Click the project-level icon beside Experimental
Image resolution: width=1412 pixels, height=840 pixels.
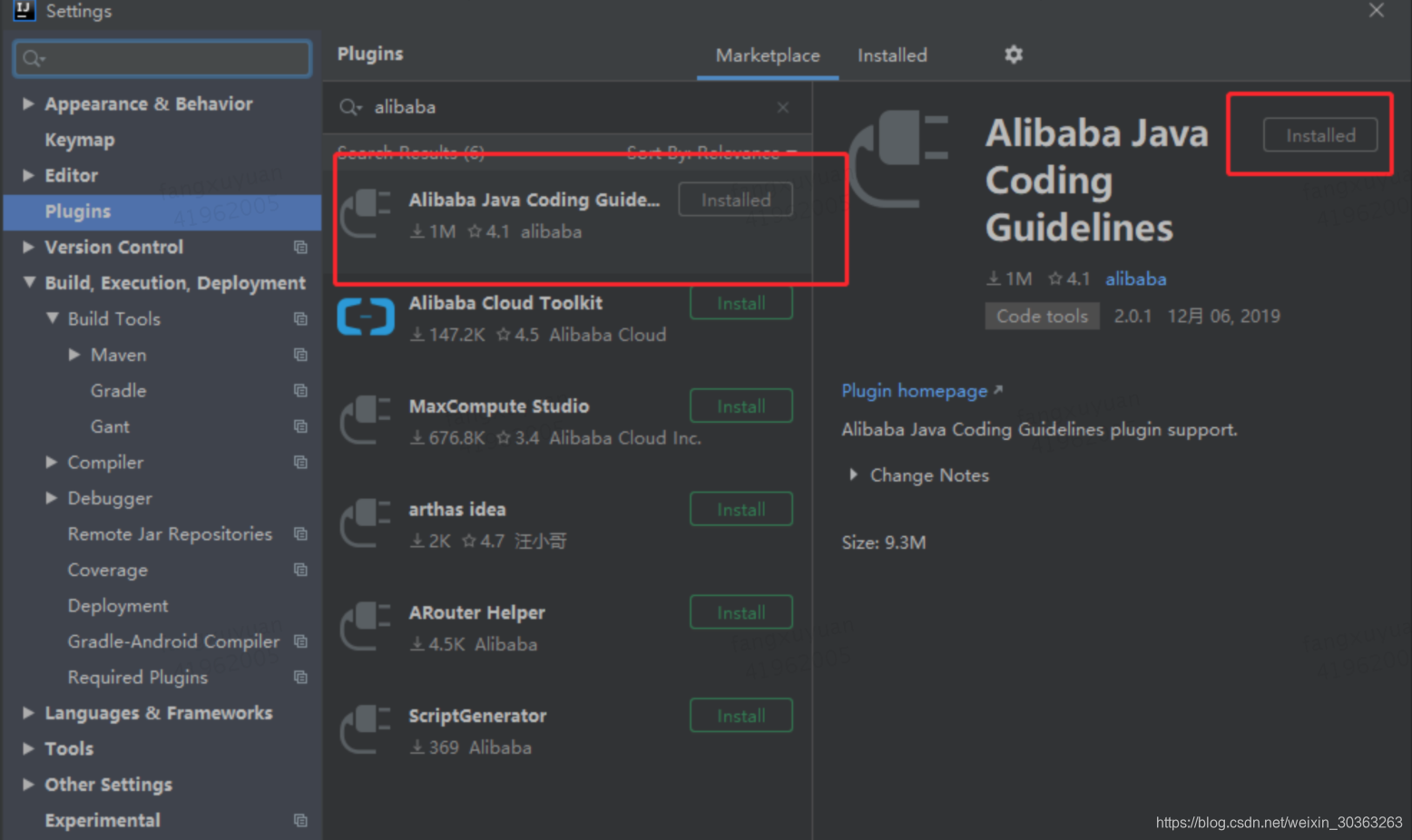[300, 820]
